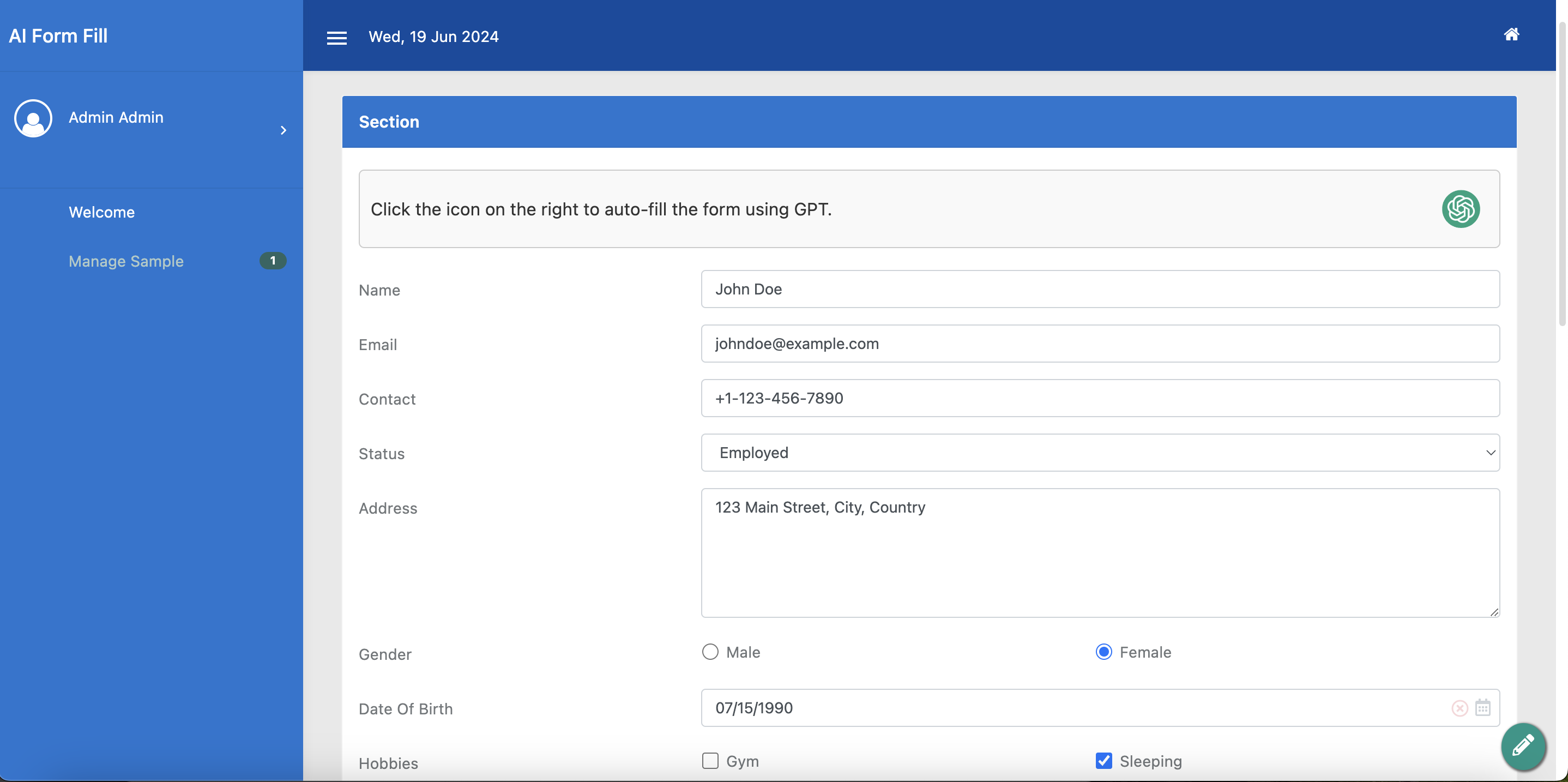Clear the date of birth value
The height and width of the screenshot is (782, 1568).
pyautogui.click(x=1460, y=708)
